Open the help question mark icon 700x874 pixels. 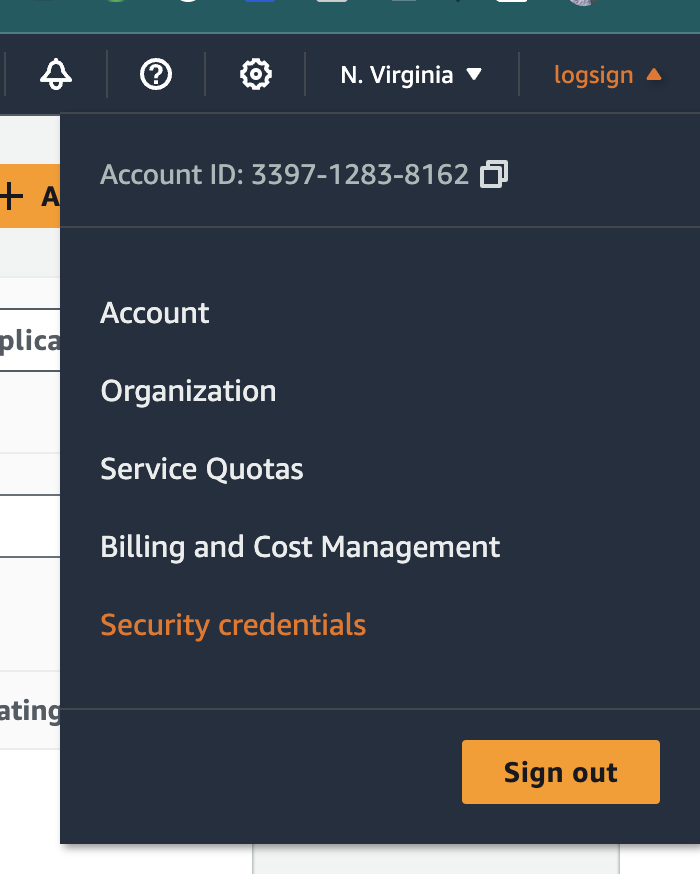[x=155, y=74]
